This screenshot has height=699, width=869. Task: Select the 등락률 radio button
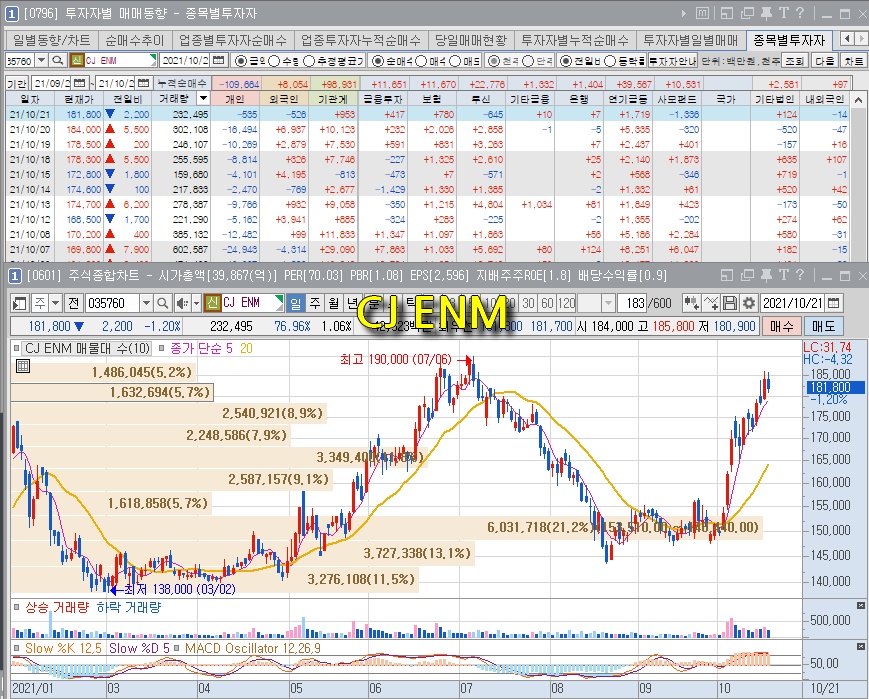coord(610,60)
